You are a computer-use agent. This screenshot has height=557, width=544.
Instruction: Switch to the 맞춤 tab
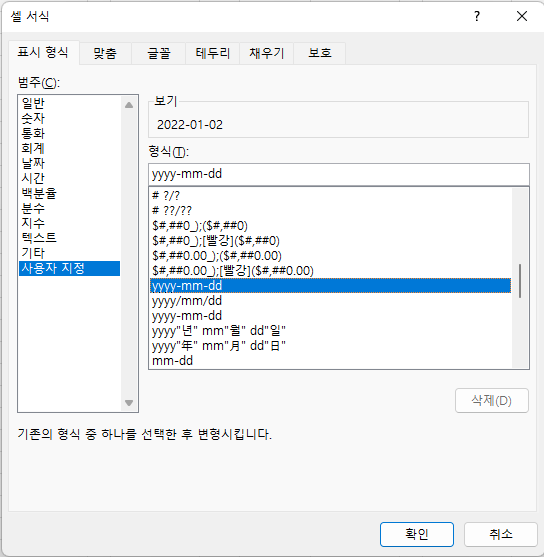point(105,53)
